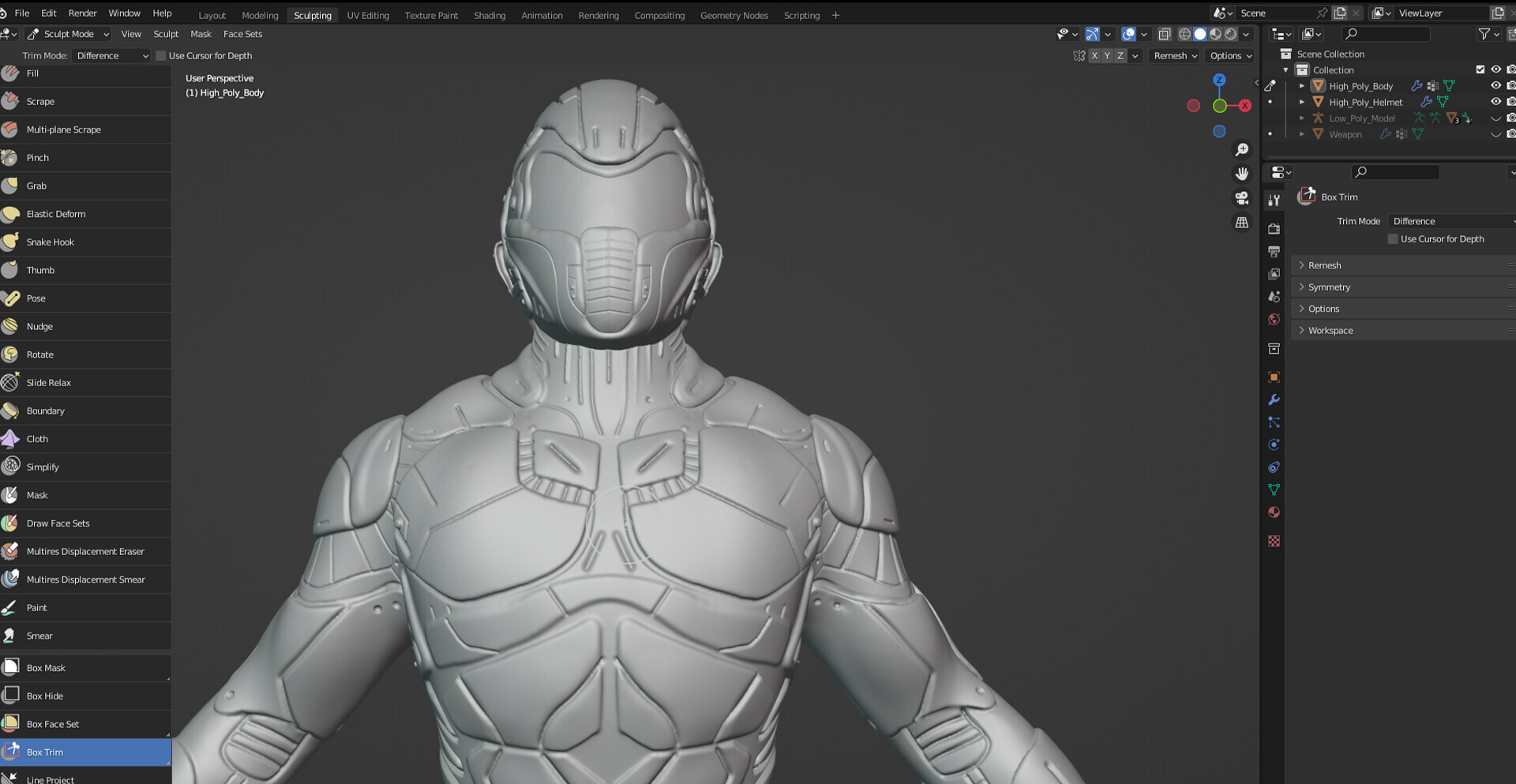Image resolution: width=1516 pixels, height=784 pixels.
Task: Open the Material properties tab
Action: 1274,512
